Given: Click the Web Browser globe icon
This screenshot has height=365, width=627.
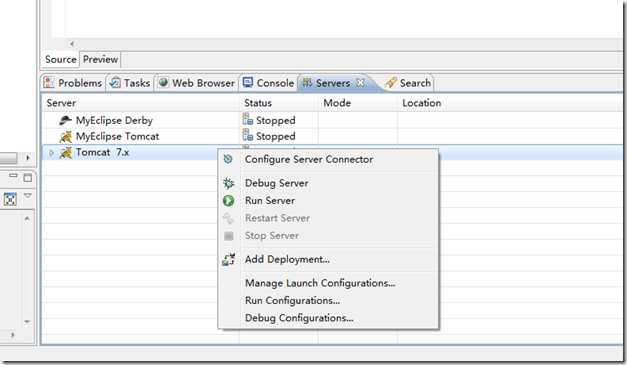Looking at the screenshot, I should pos(163,82).
